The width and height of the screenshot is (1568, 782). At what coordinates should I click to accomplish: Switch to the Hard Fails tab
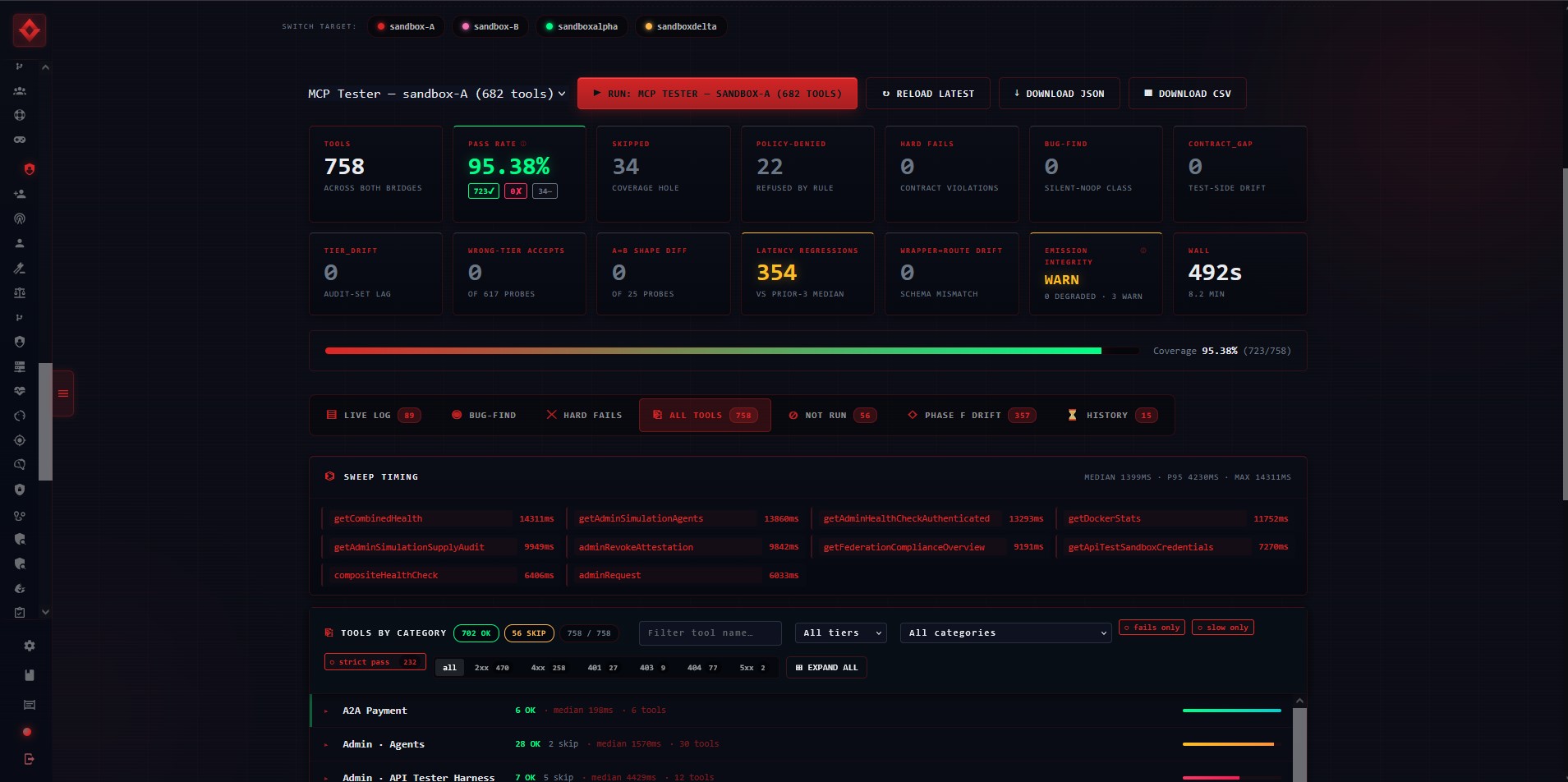[584, 416]
